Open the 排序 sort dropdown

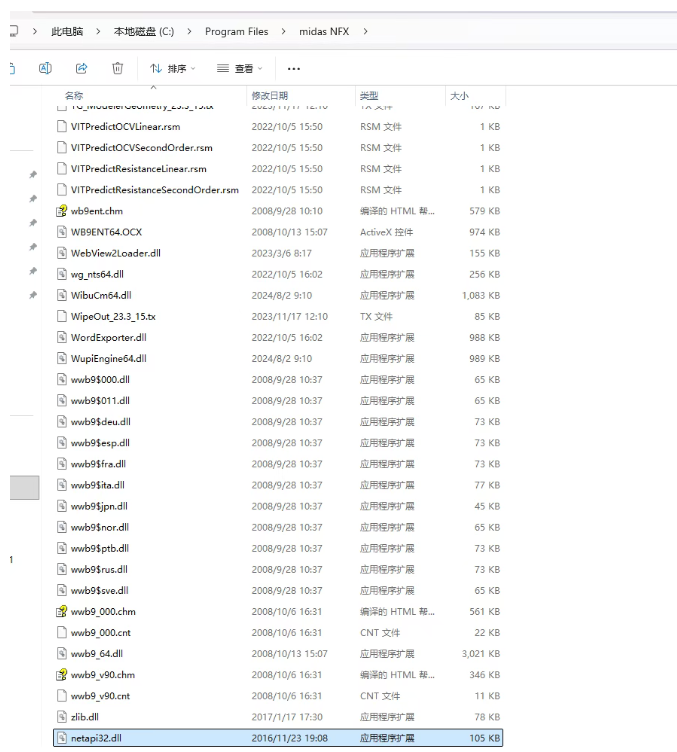coord(173,69)
